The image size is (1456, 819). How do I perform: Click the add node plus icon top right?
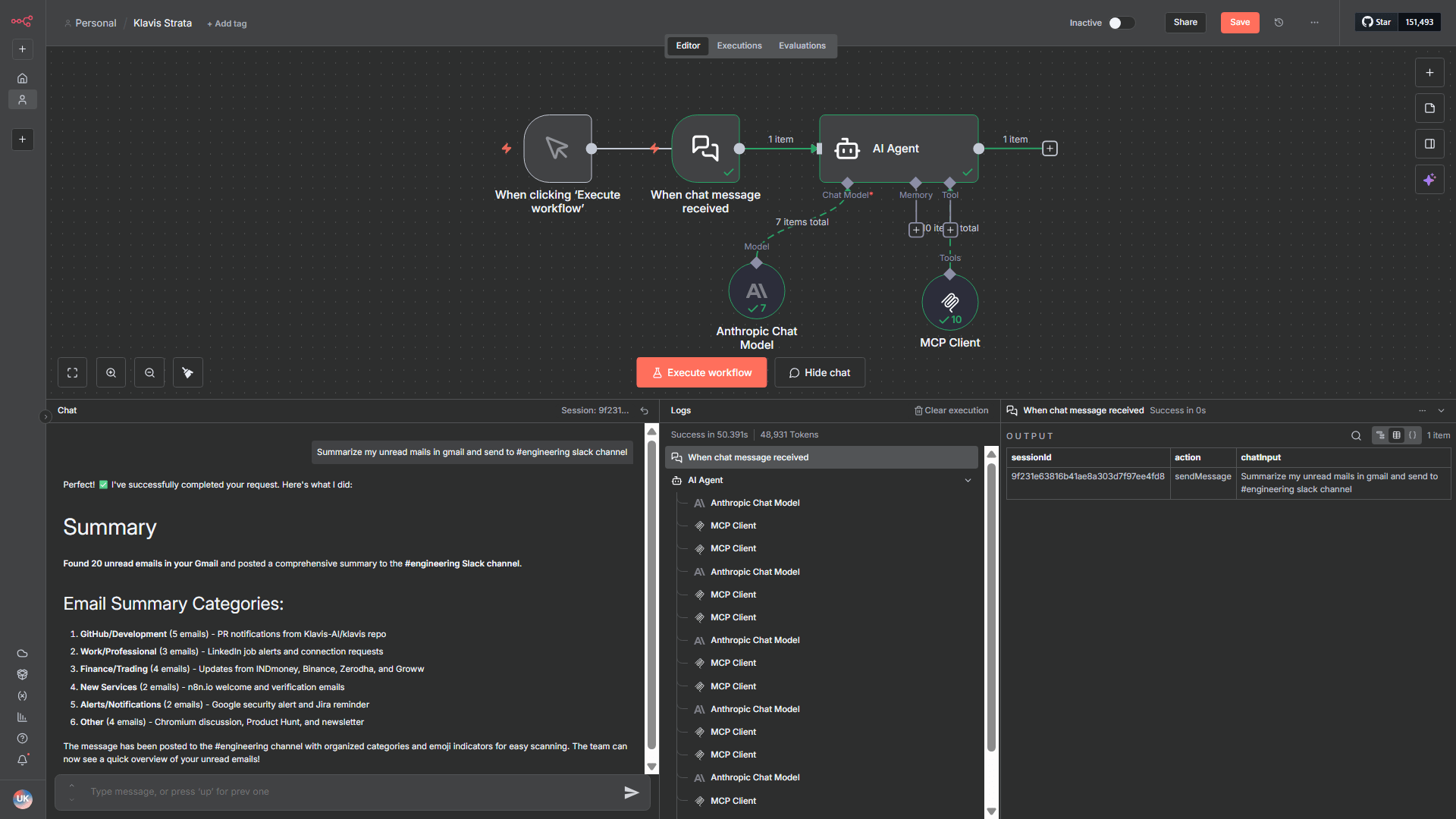point(1430,72)
